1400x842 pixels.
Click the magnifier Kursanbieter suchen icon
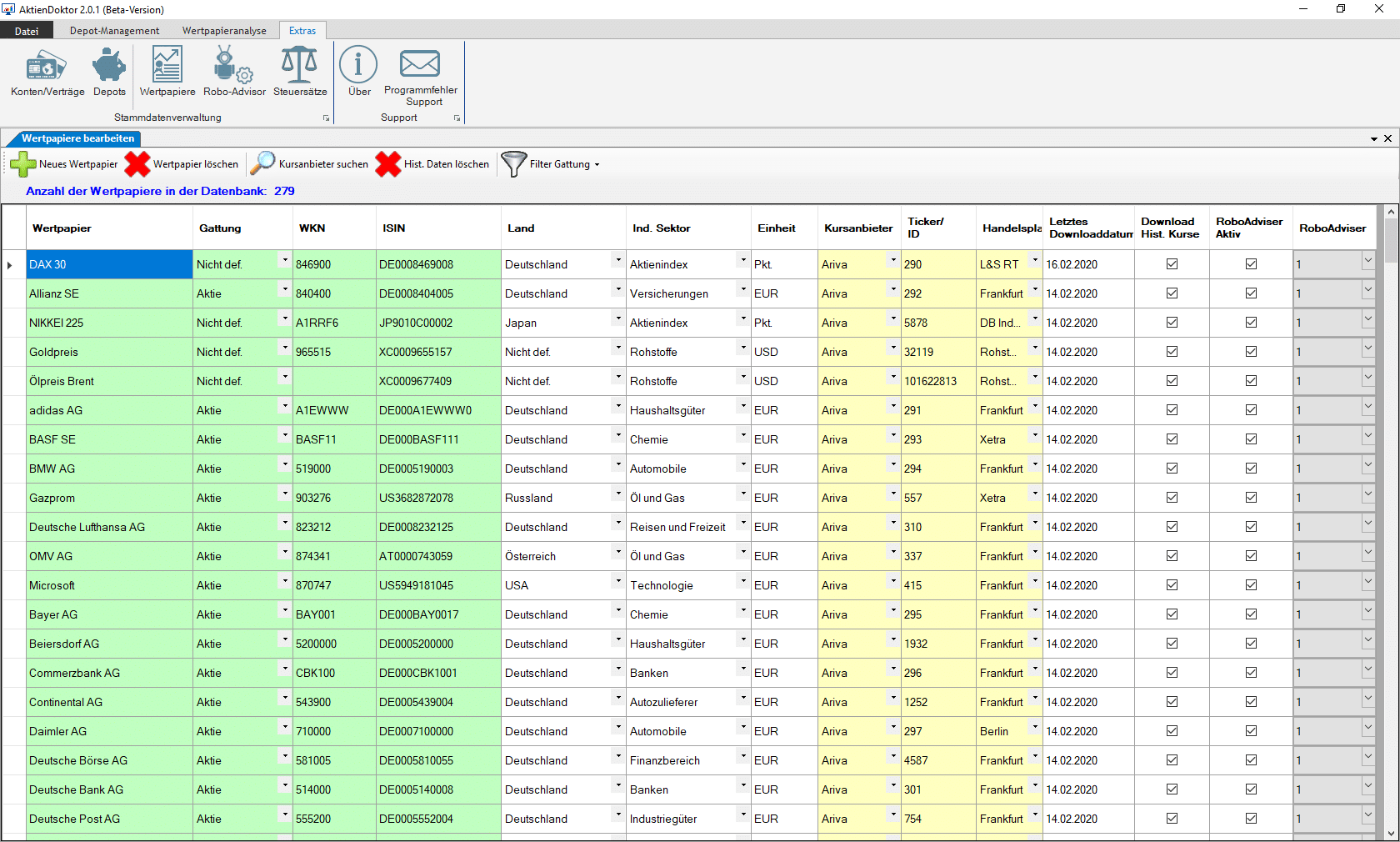pyautogui.click(x=263, y=163)
